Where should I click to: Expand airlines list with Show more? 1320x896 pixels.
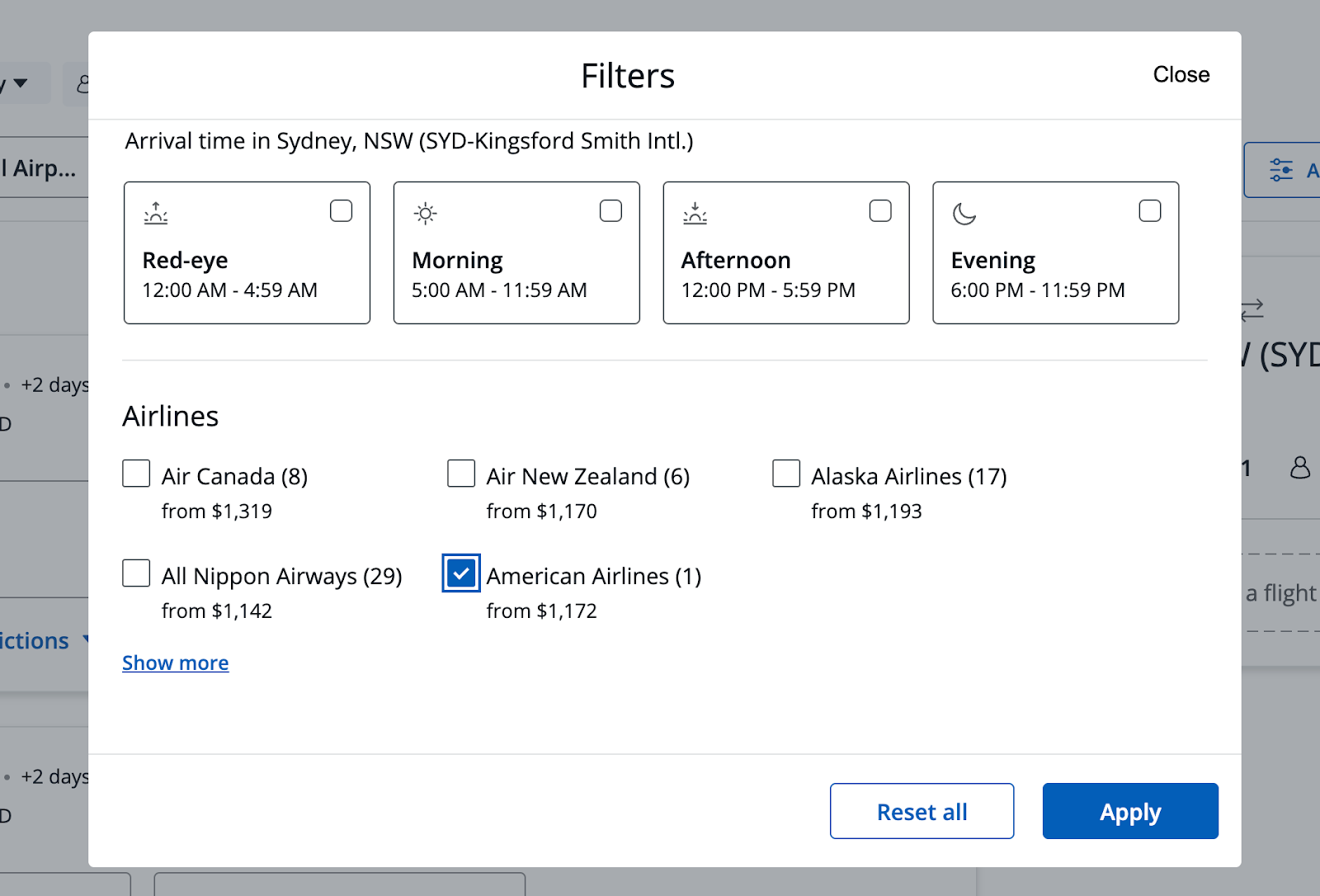(x=176, y=663)
